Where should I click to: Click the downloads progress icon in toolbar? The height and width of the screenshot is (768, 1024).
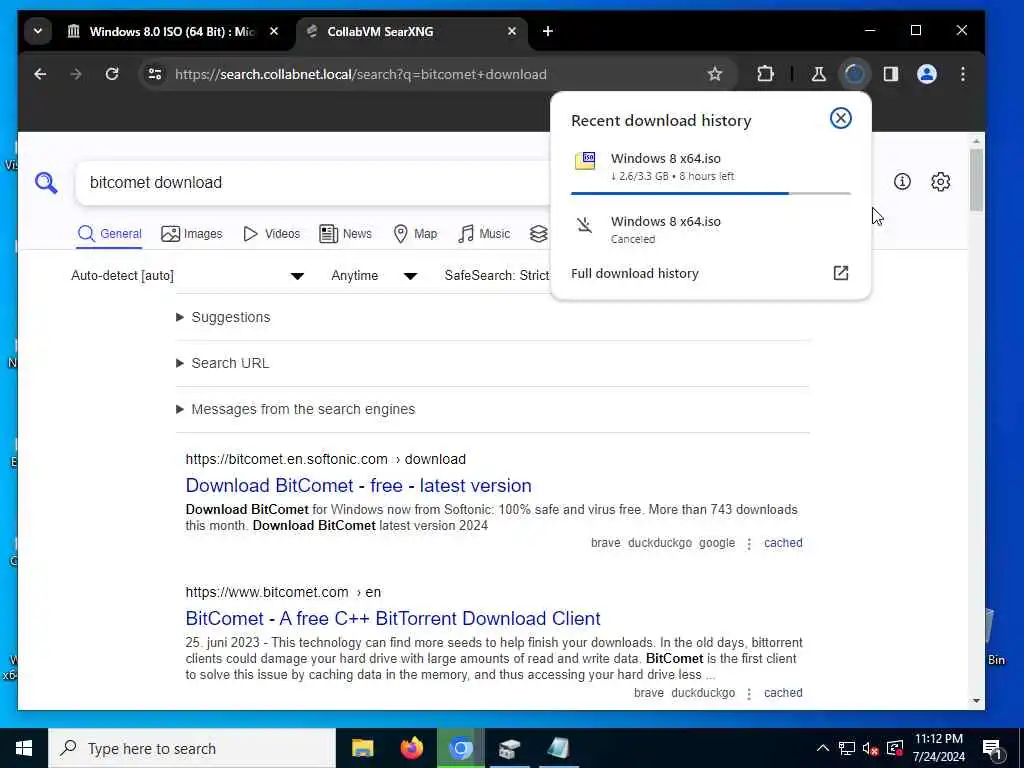[x=855, y=74]
